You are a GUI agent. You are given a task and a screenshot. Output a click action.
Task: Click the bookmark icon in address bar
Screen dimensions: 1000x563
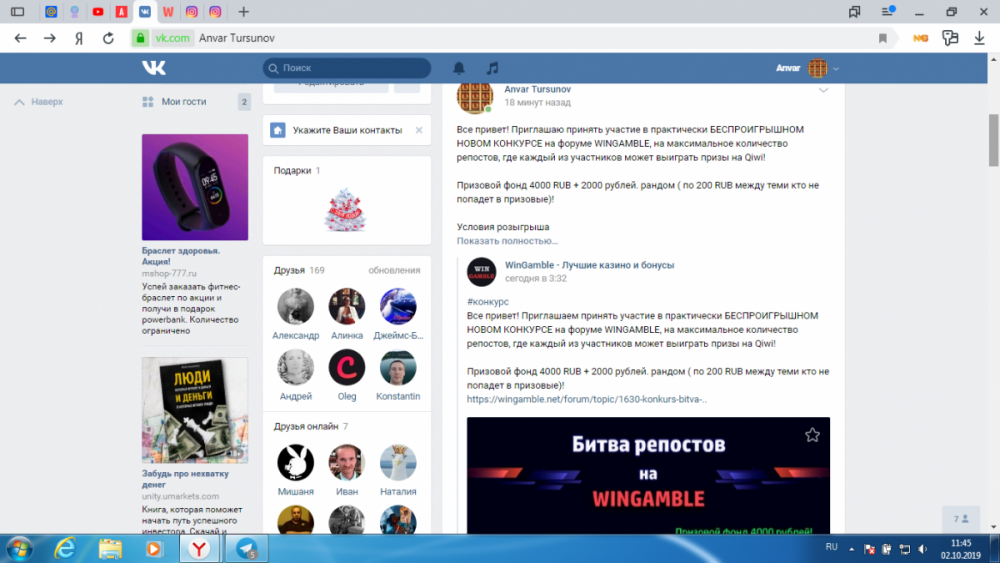[x=882, y=38]
